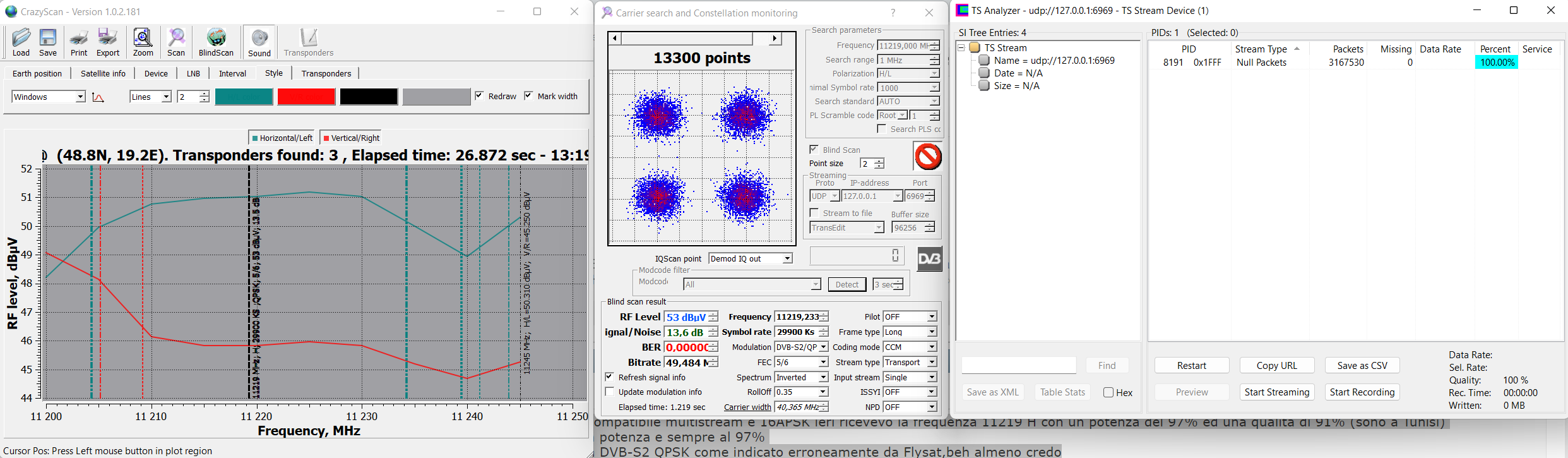Screen dimensions: 1568x458
Task: Toggle the Blind Scan checkbox
Action: (x=814, y=150)
